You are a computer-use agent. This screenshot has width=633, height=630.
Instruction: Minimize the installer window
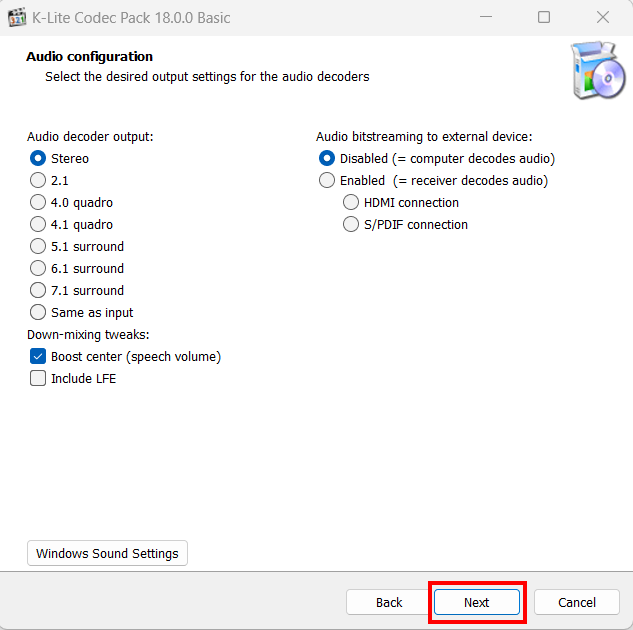[486, 17]
